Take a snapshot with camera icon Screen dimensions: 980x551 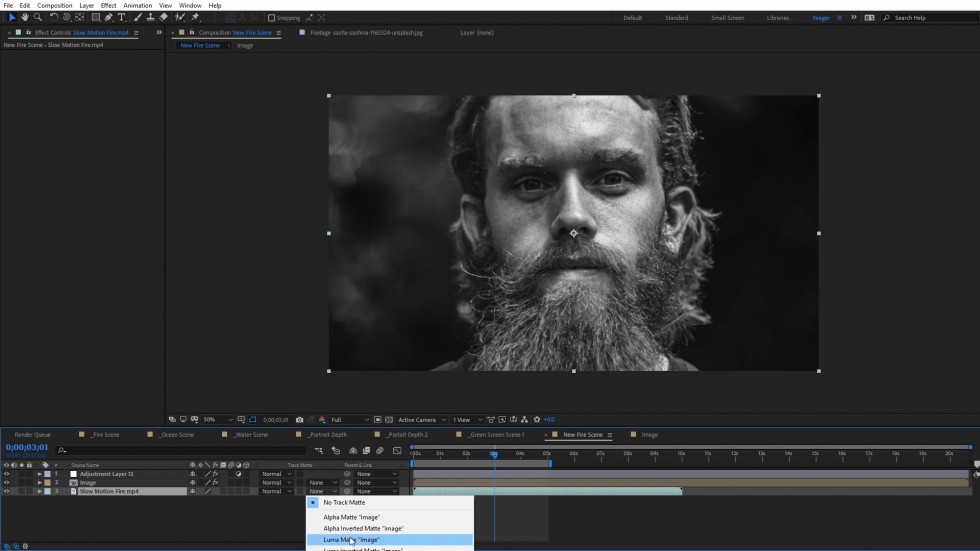(x=299, y=420)
